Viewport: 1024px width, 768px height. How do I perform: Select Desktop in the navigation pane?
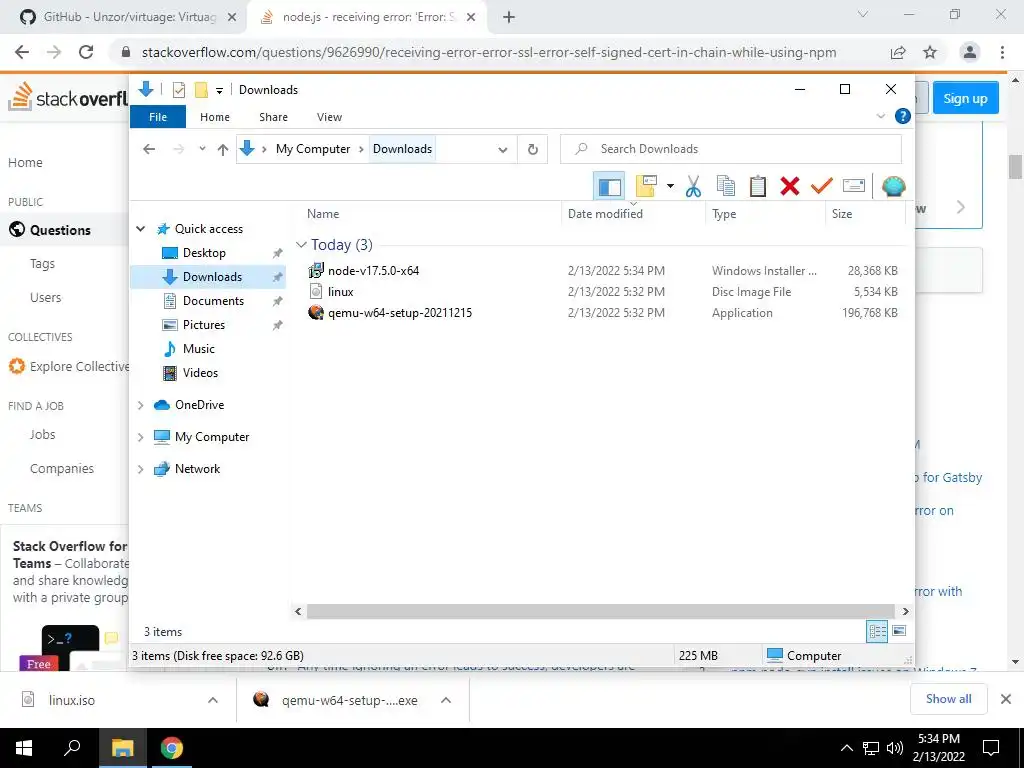pos(204,253)
